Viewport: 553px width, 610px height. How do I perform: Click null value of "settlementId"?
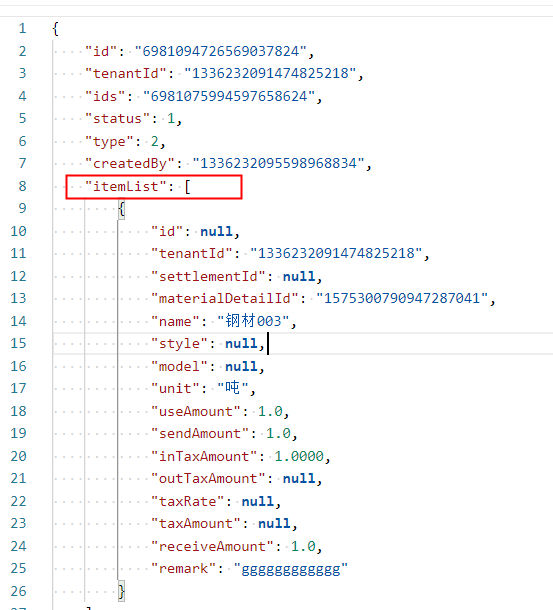click(x=299, y=276)
